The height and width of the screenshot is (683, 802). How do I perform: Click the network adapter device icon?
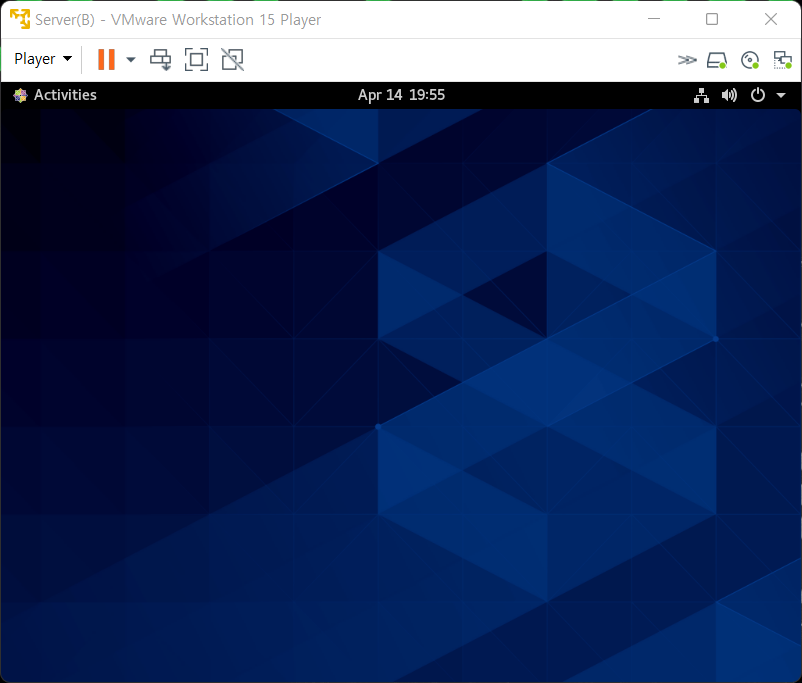click(783, 60)
